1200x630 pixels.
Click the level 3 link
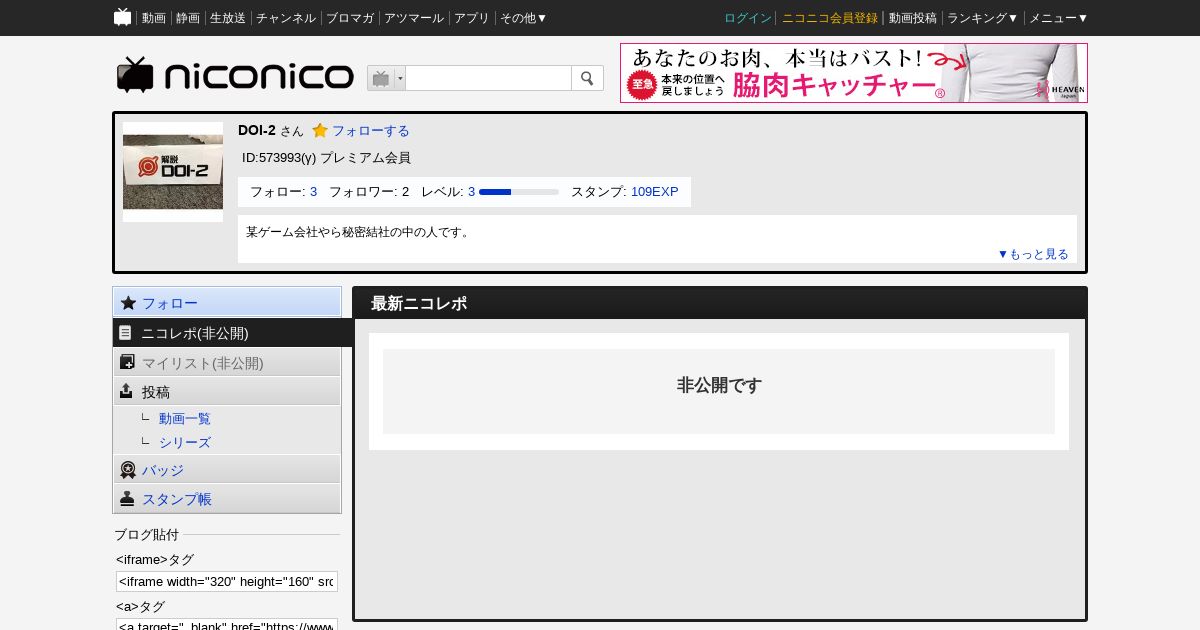[x=471, y=192]
